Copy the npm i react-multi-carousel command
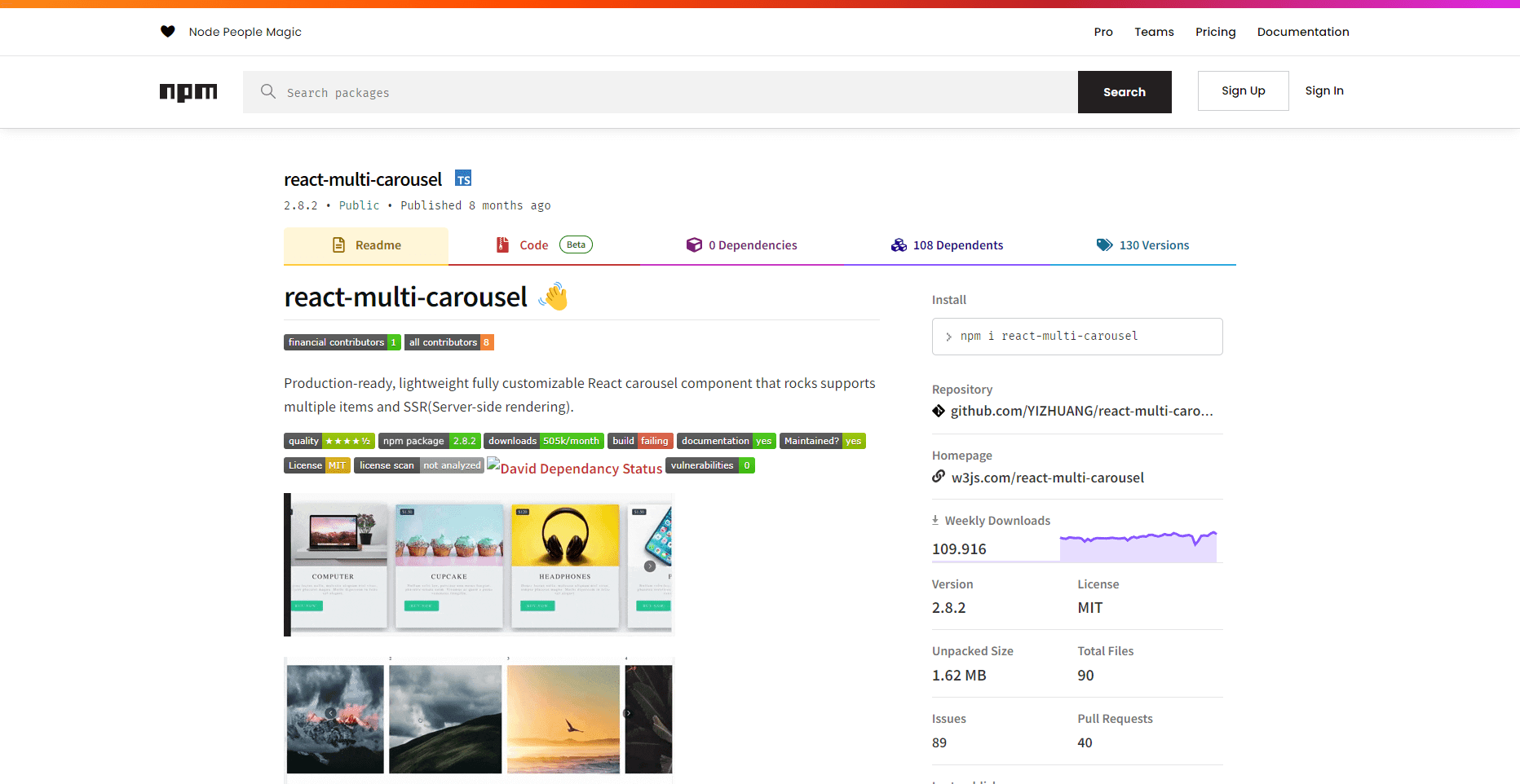 coord(1077,337)
